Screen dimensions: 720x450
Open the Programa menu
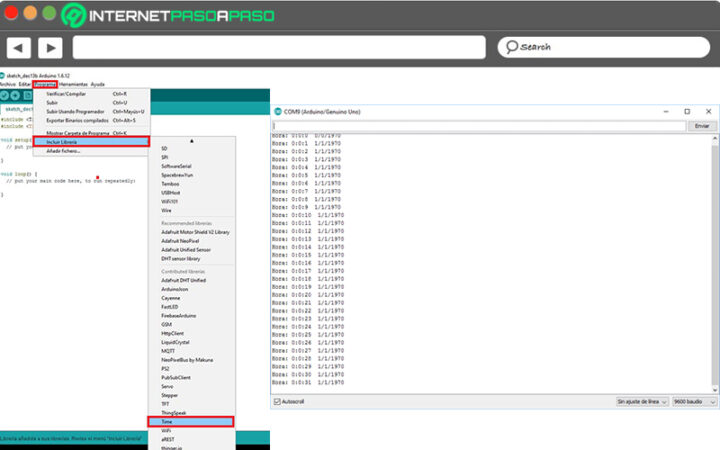(x=45, y=84)
